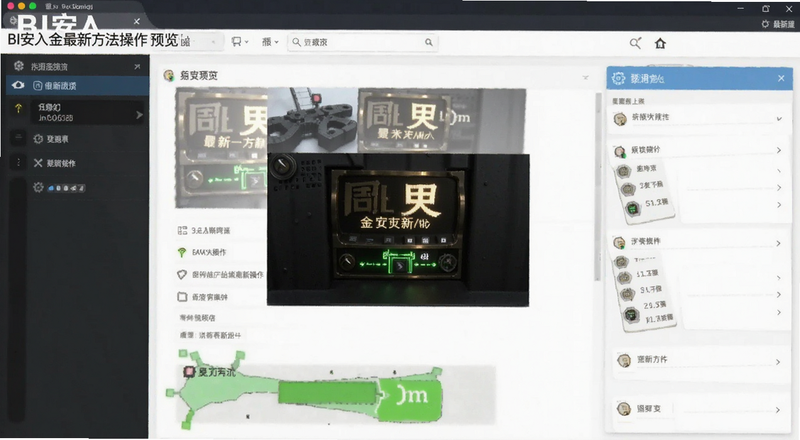Close the browser-style tab at top left

click(x=137, y=21)
